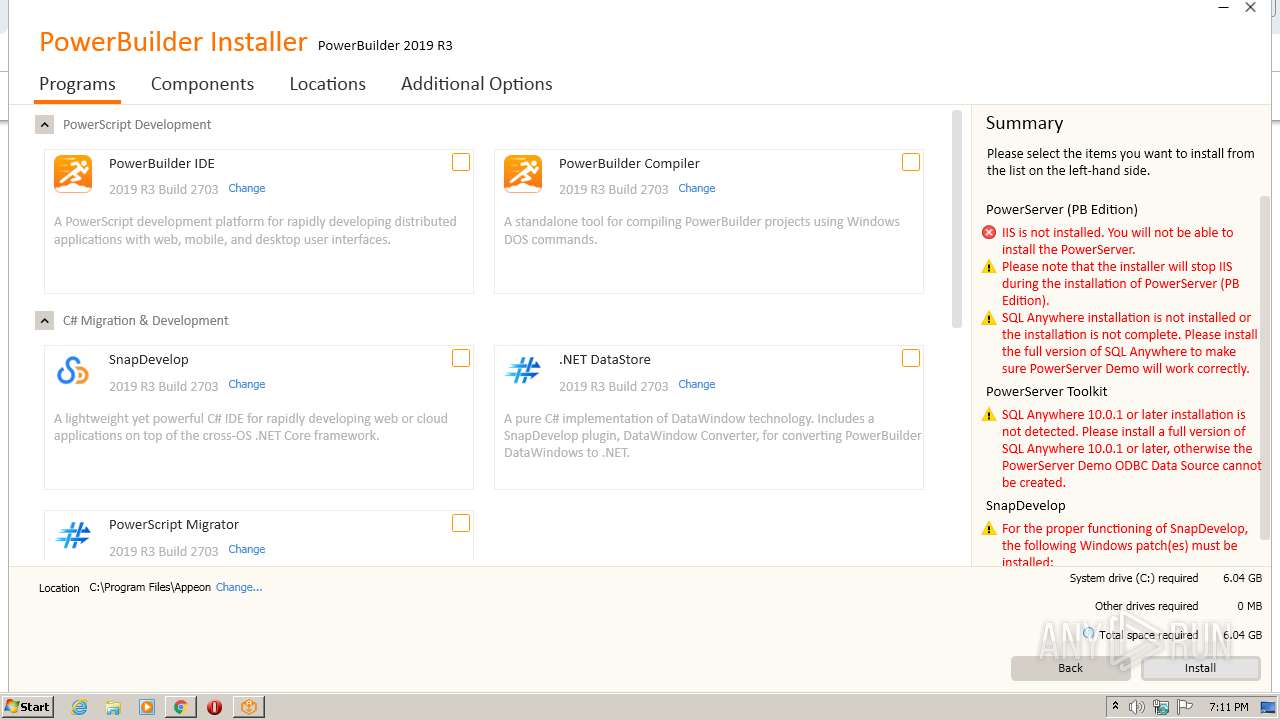Click the Install button
The width and height of the screenshot is (1280, 720).
pyautogui.click(x=1201, y=669)
